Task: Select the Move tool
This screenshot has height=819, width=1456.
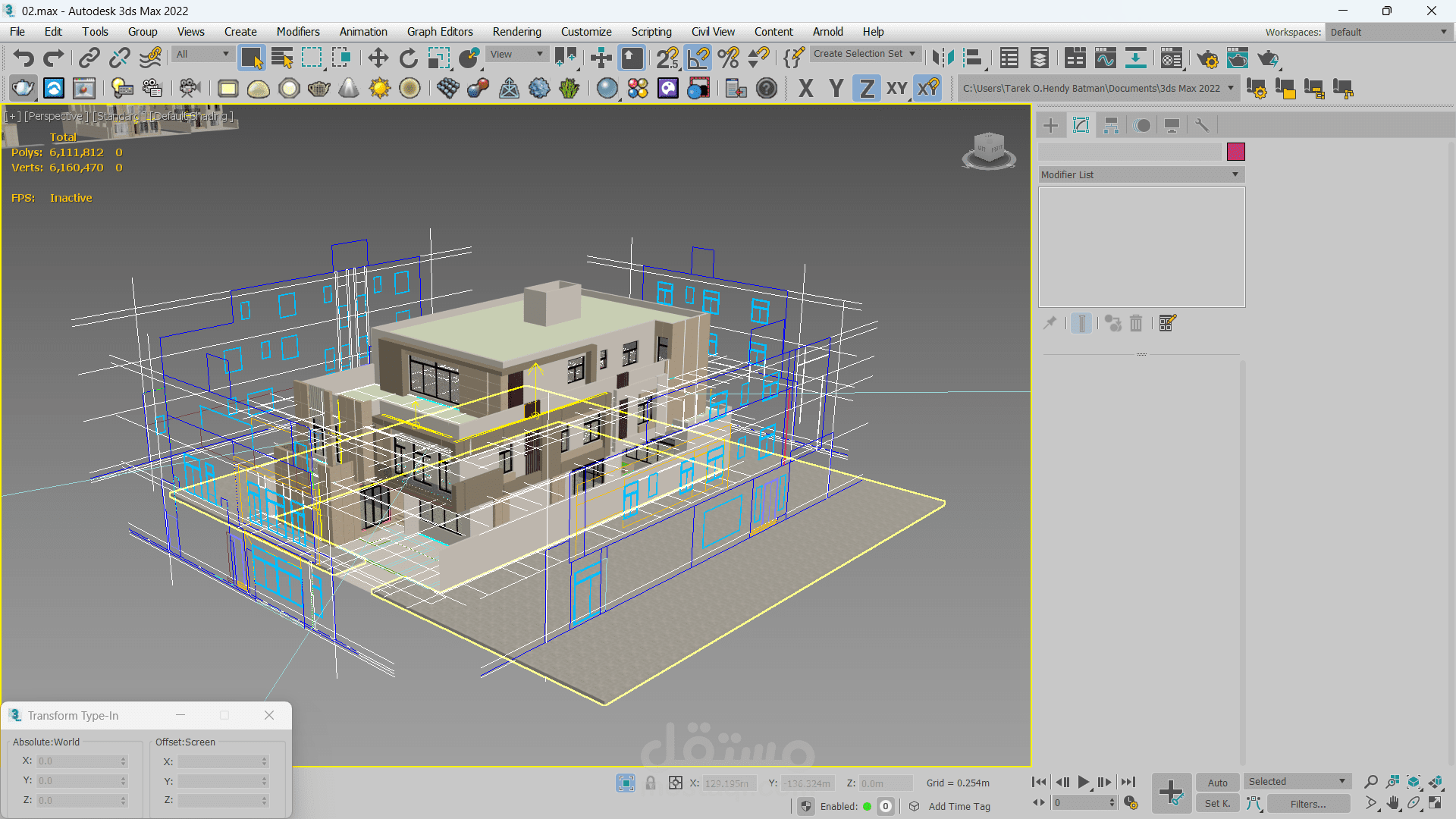Action: point(378,58)
